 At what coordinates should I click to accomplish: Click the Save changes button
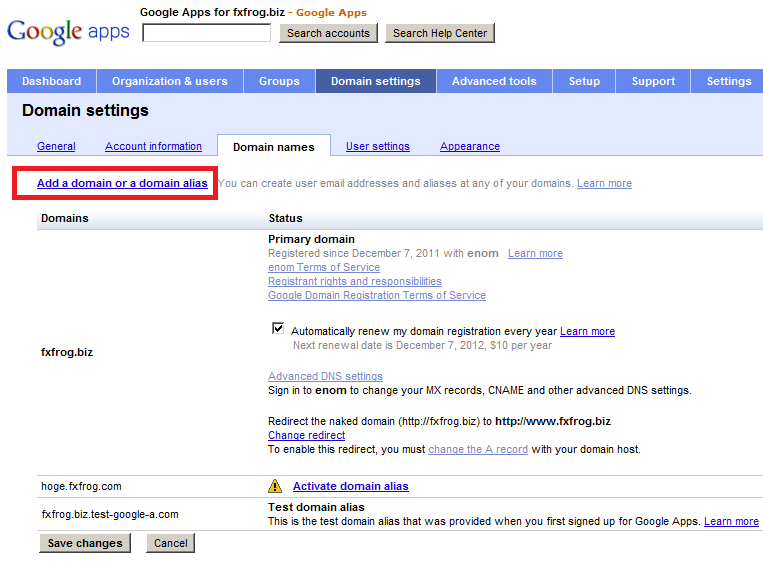[85, 543]
